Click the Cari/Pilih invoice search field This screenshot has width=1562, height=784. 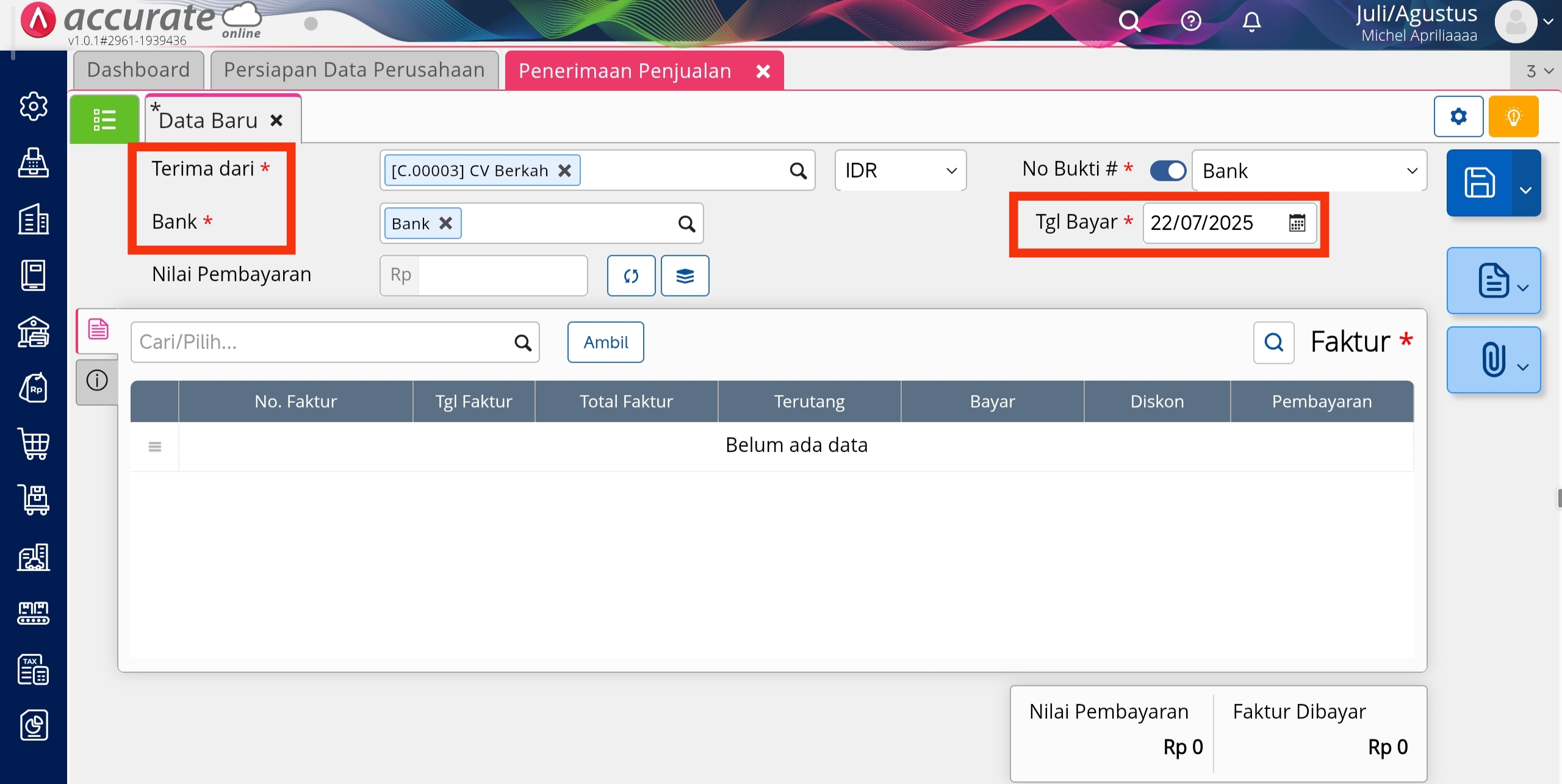pos(323,342)
